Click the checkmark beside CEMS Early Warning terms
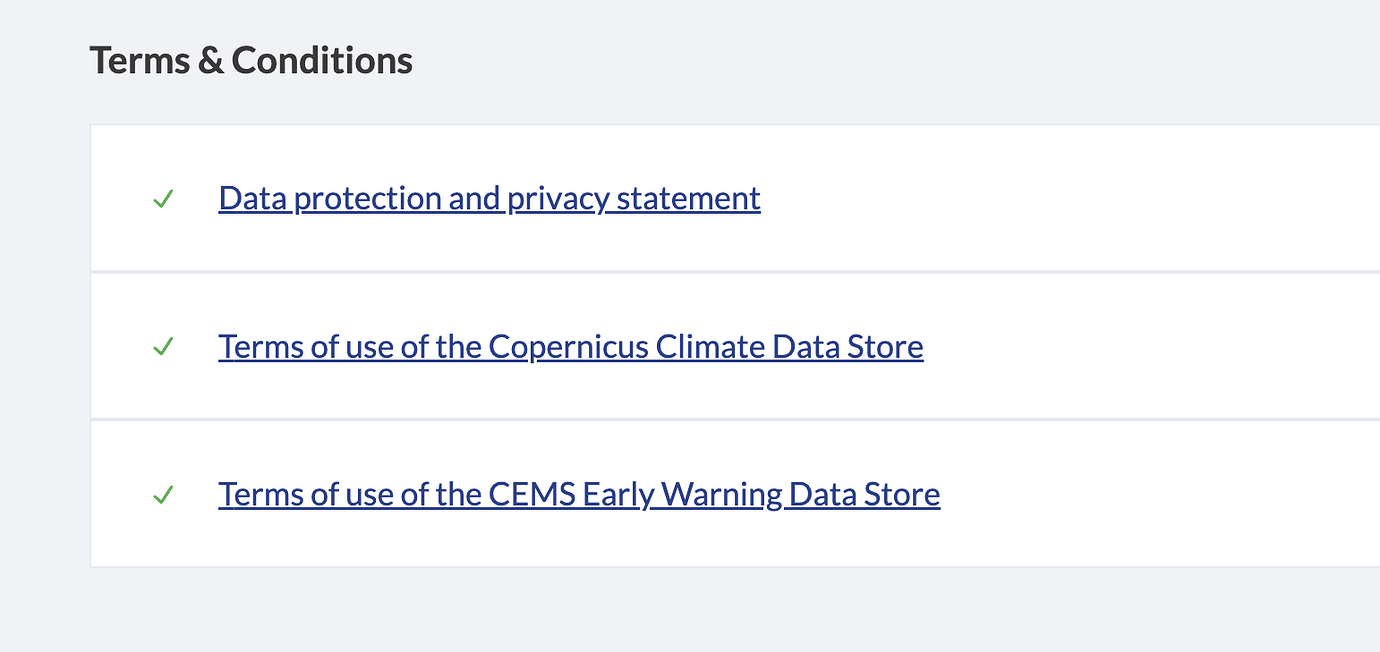Viewport: 1380px width, 652px height. pos(163,495)
